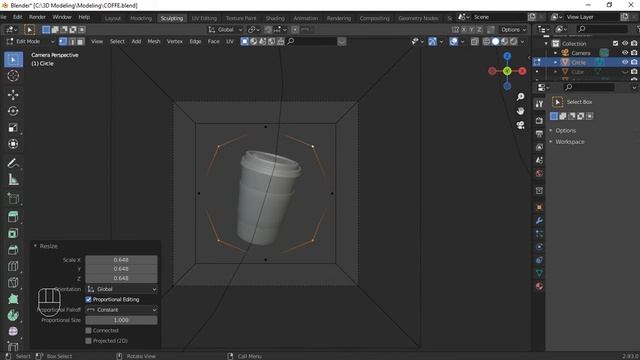
Task: Select the Inset Faces tool
Action: [x=13, y=233]
